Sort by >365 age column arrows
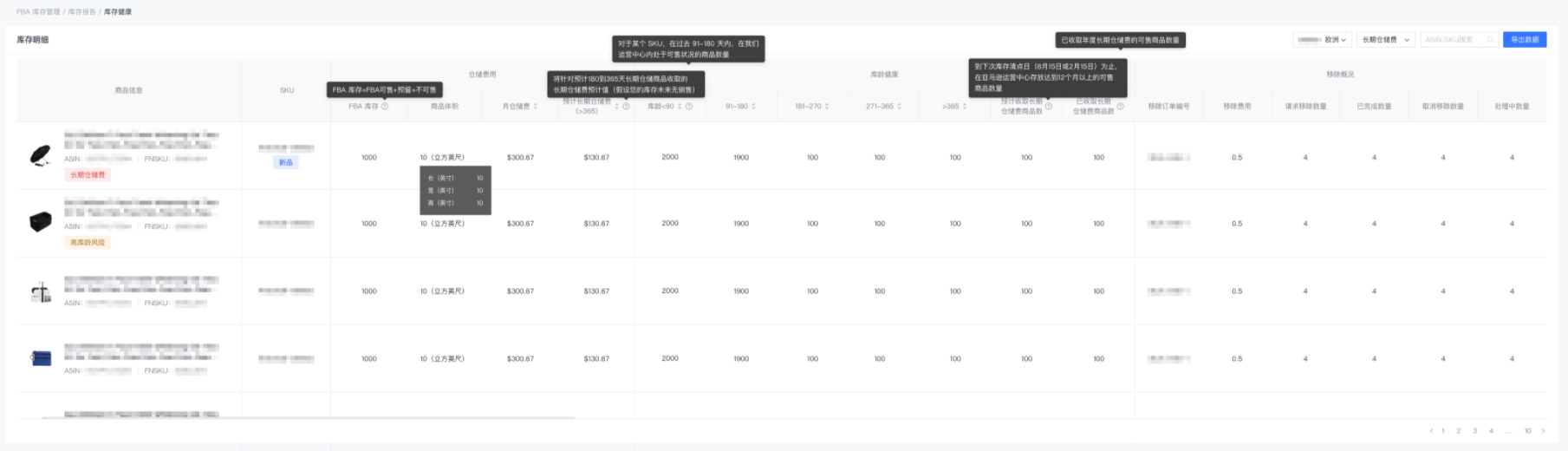Screen dimensions: 1568x451 [x=965, y=107]
